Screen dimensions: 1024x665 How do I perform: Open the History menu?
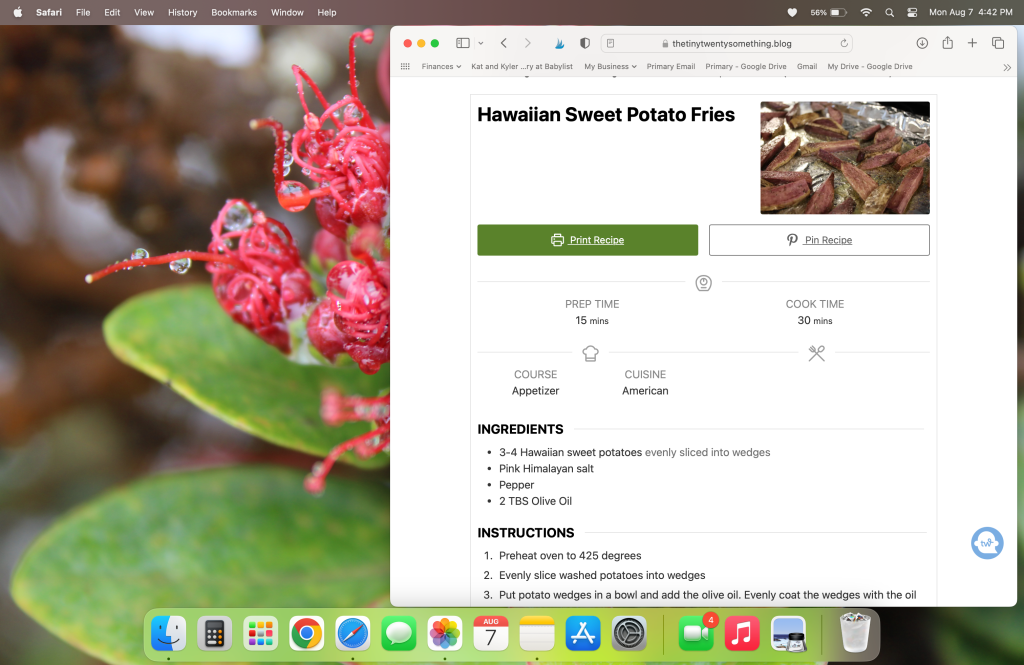click(182, 12)
